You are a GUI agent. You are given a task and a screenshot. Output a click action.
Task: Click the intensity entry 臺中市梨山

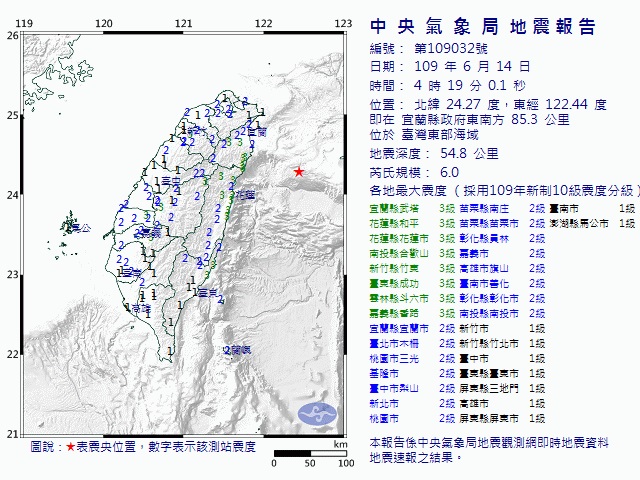point(394,389)
